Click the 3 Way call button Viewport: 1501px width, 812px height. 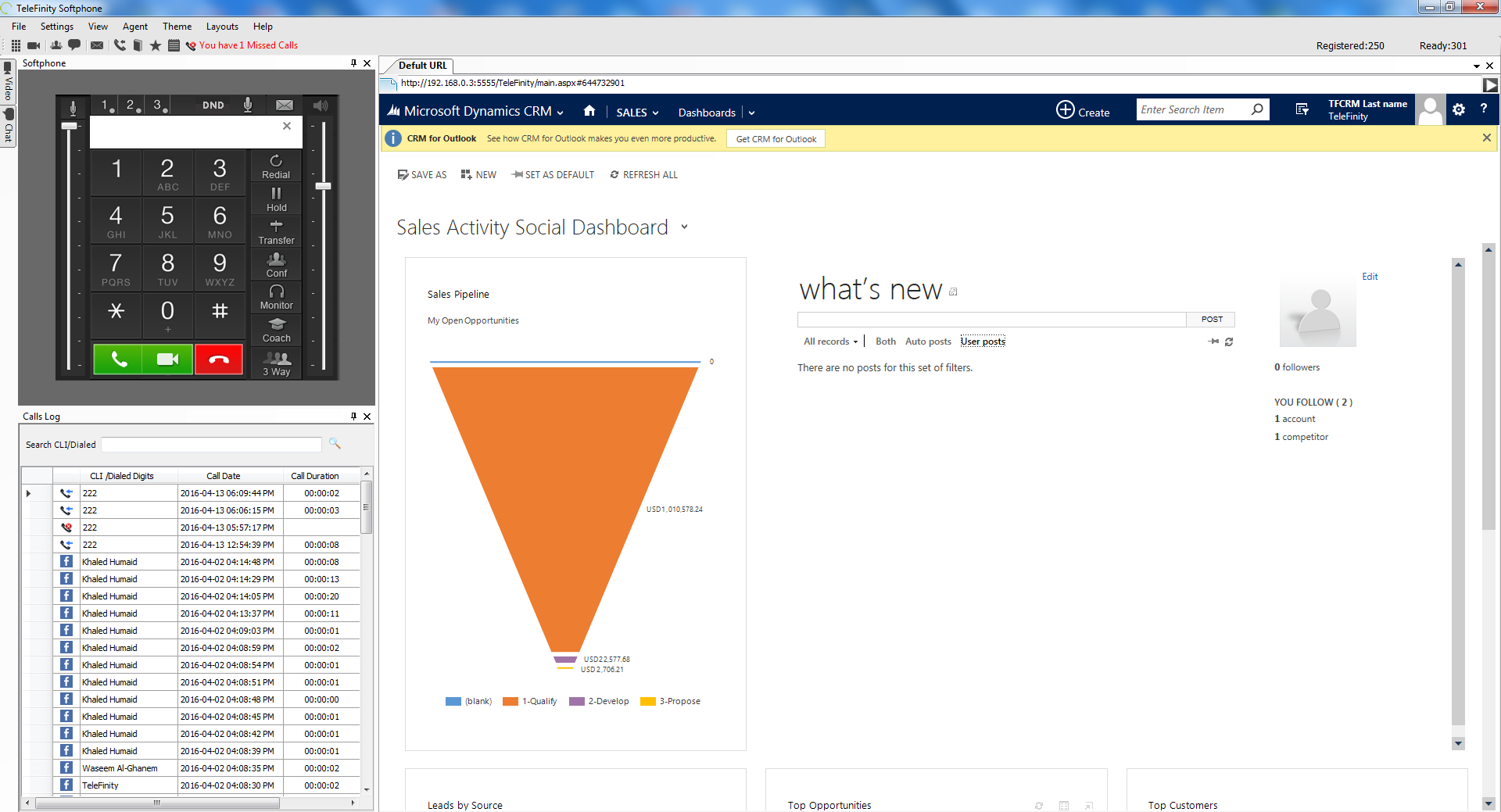(x=276, y=363)
